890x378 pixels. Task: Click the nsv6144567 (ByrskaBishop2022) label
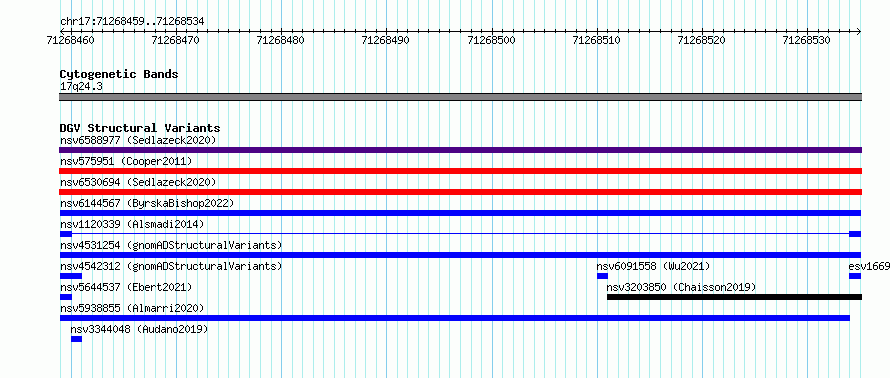[x=147, y=203]
